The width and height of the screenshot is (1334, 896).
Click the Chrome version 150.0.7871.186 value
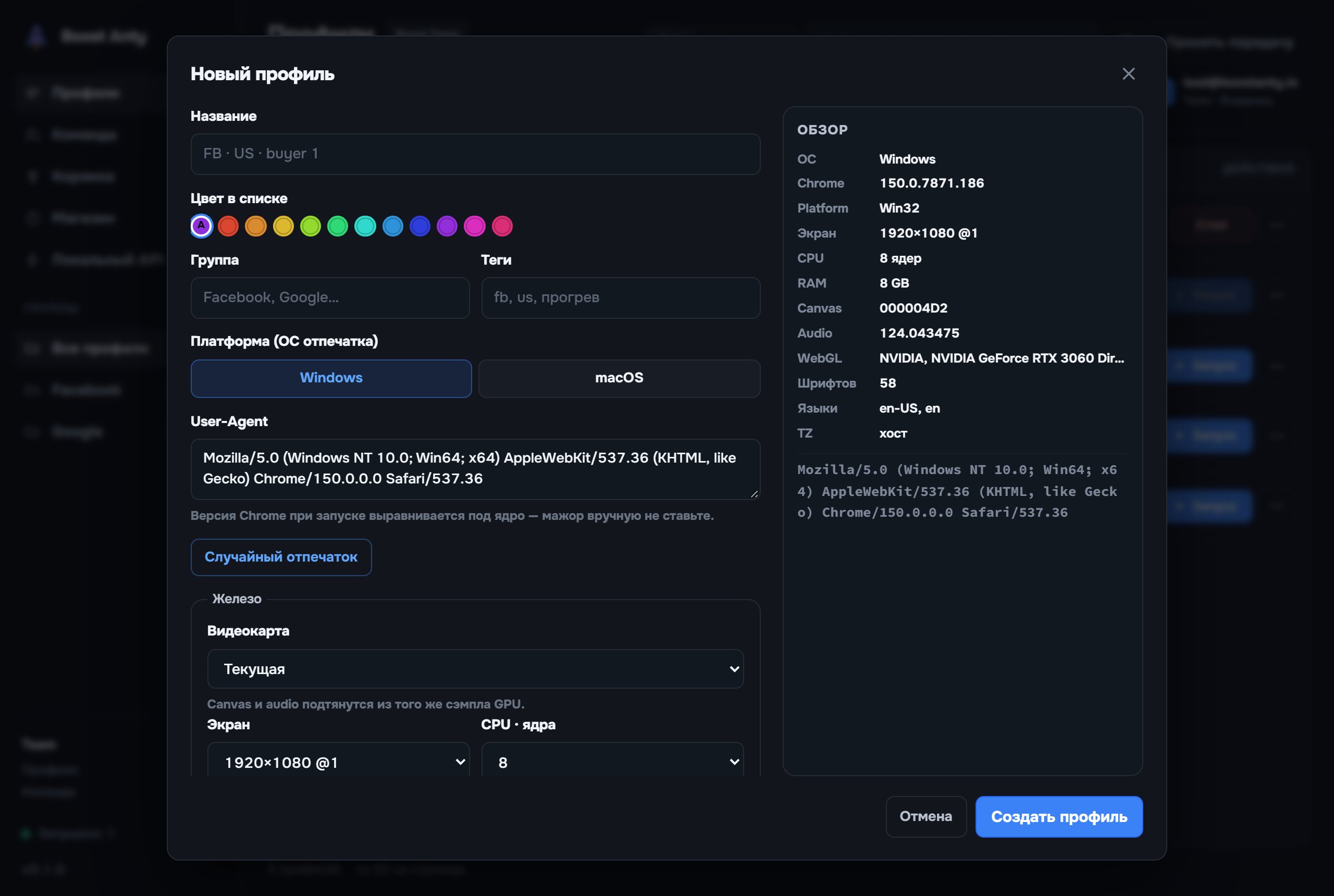932,183
